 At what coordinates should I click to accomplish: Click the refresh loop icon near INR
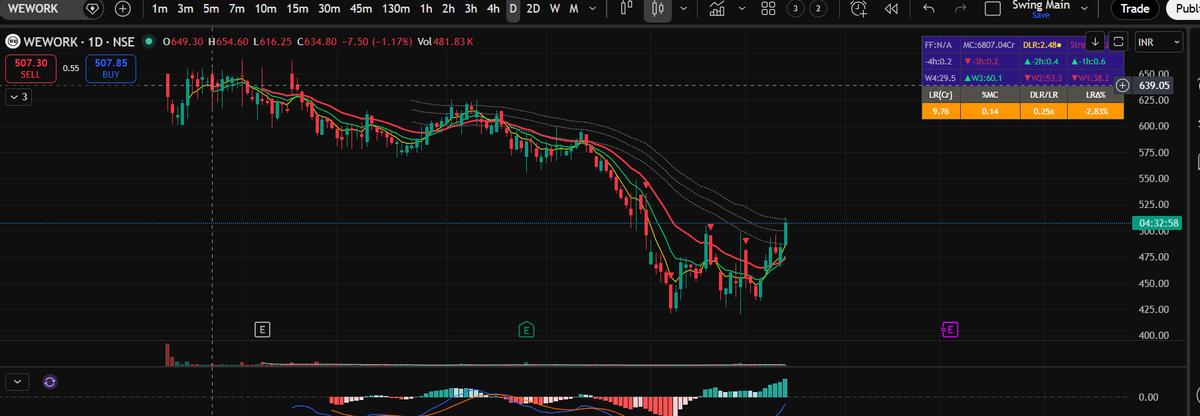(x=1118, y=42)
